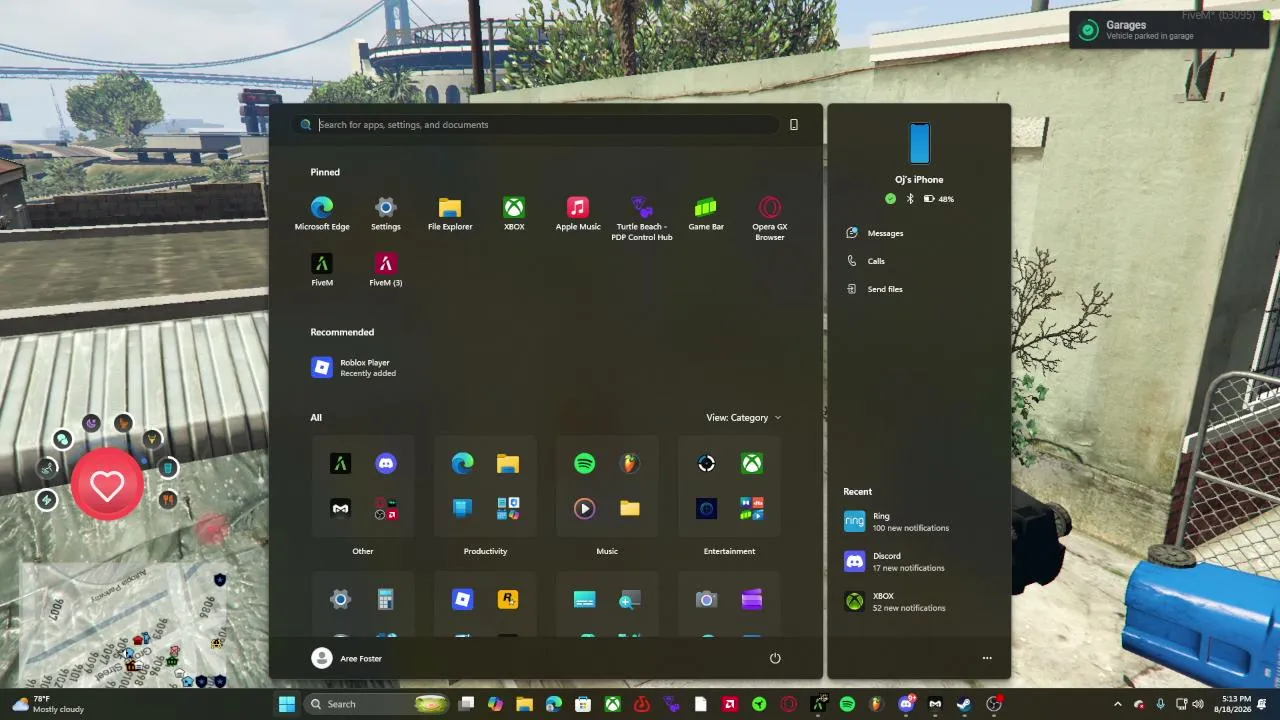Launch Rockstar Games Launcher icon
Image resolution: width=1280 pixels, height=720 pixels.
[508, 599]
